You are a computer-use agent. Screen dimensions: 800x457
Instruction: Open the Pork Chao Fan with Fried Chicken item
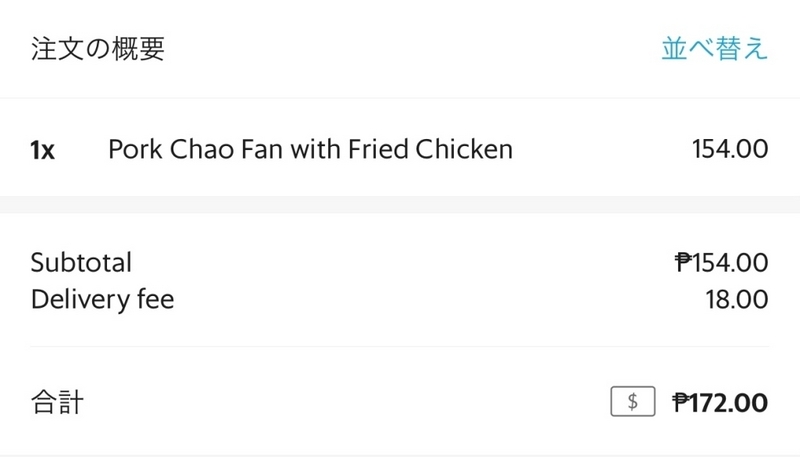(310, 149)
